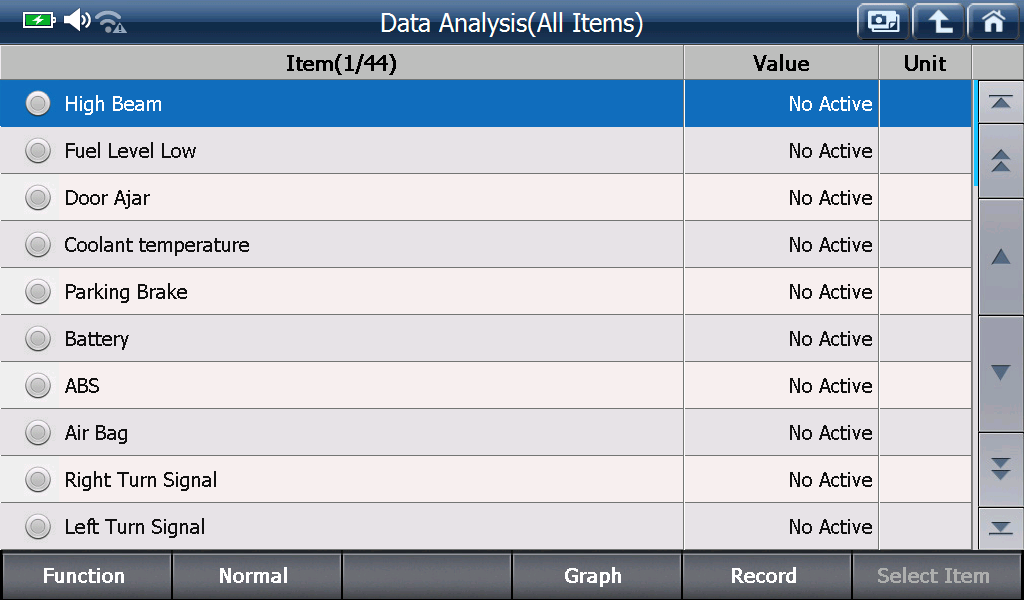This screenshot has width=1024, height=600.
Task: Go to home screen via house icon
Action: click(993, 22)
